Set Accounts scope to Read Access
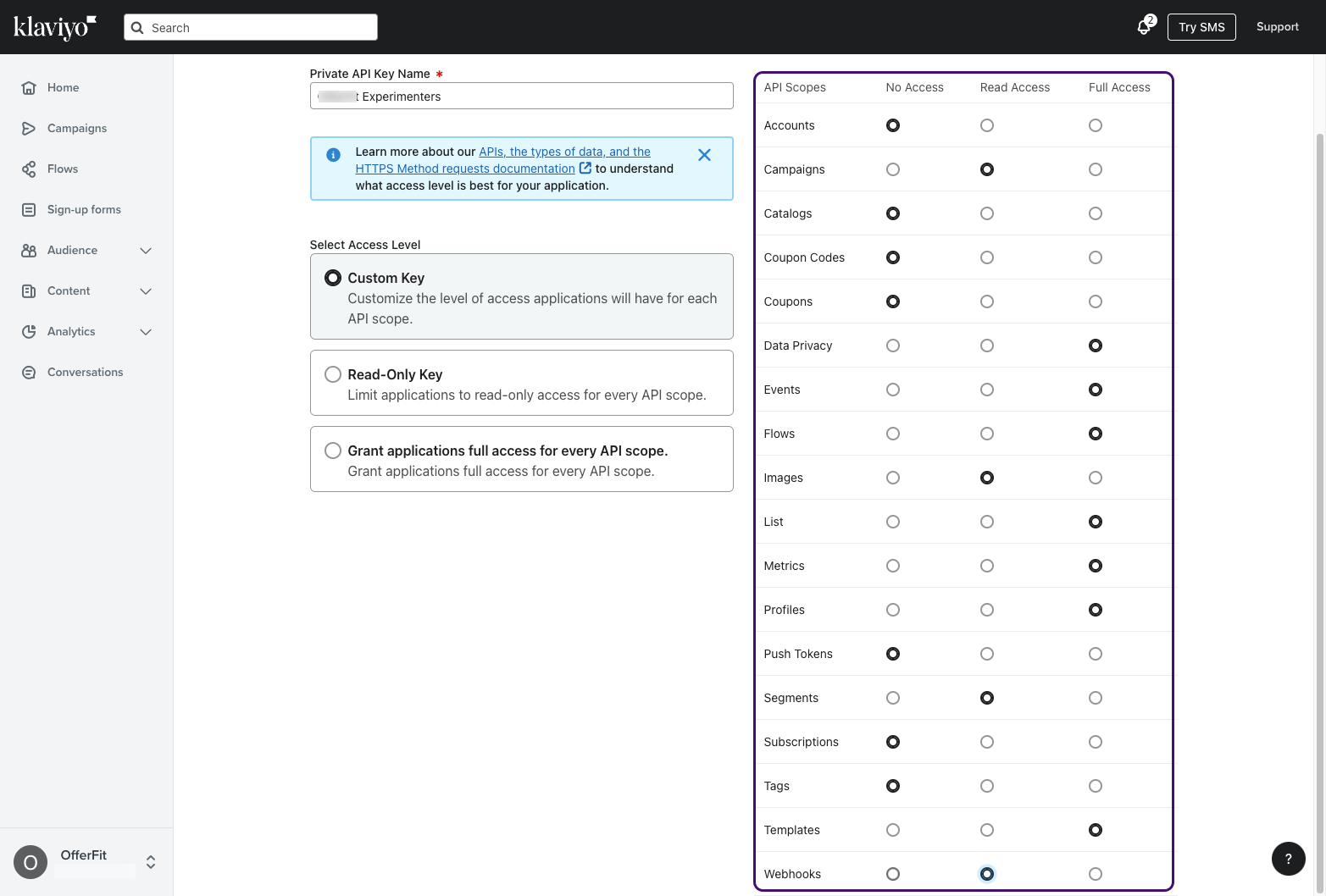The image size is (1326, 896). click(986, 124)
